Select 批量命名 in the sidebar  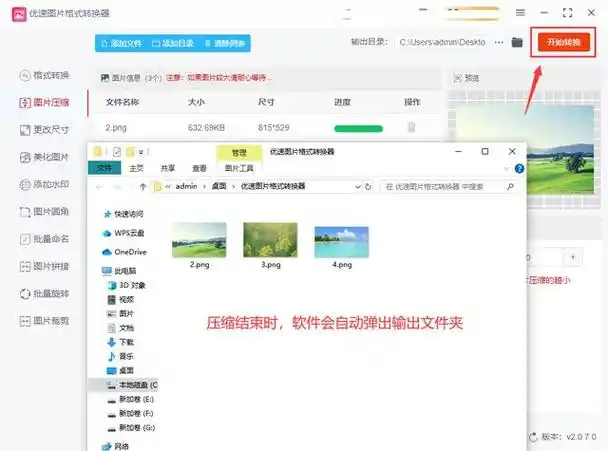pyautogui.click(x=44, y=239)
